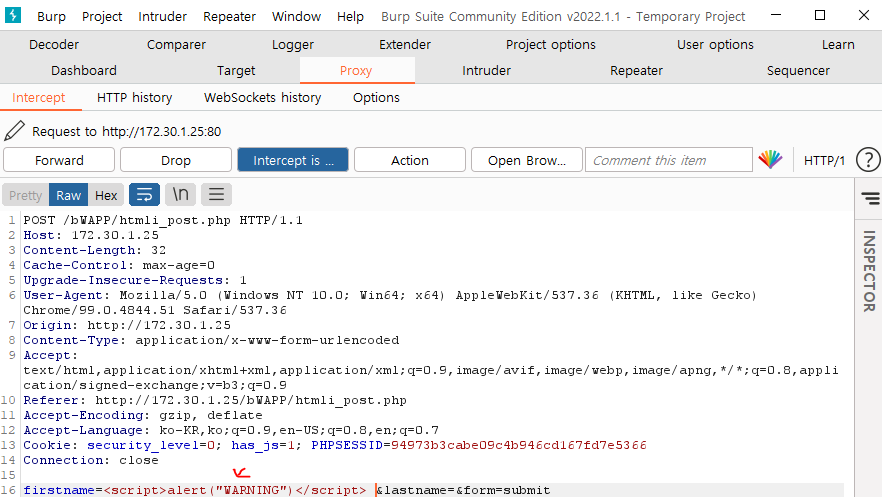
Task: Click the Origin header line
Action: [x=127, y=325]
